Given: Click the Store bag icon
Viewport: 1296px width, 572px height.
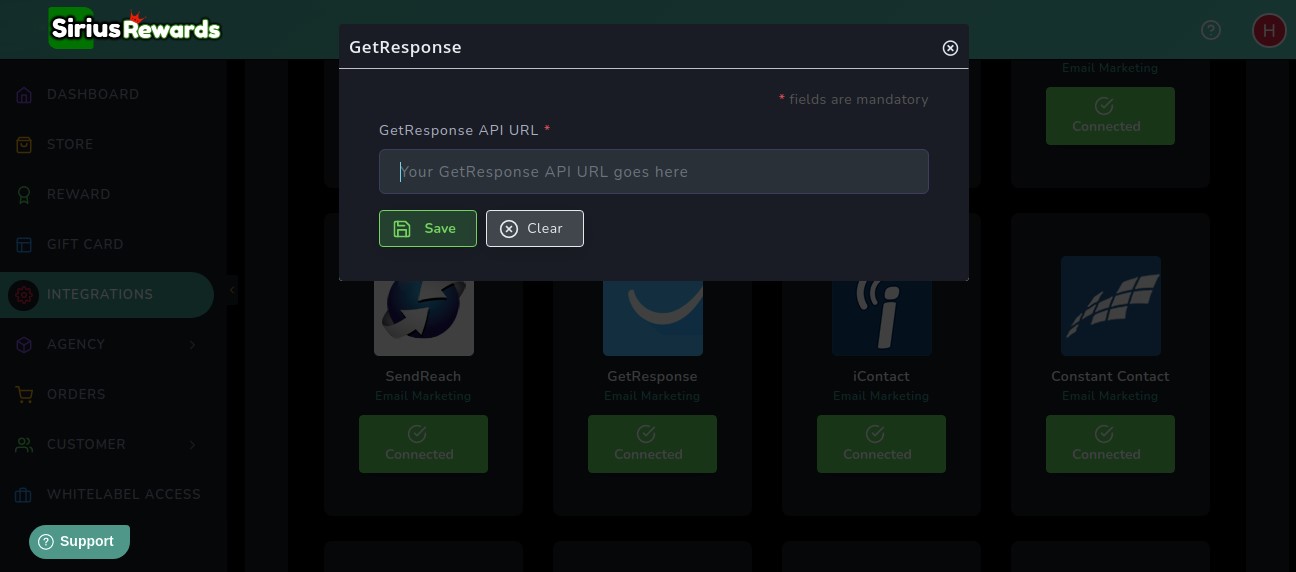Looking at the screenshot, I should tap(24, 145).
